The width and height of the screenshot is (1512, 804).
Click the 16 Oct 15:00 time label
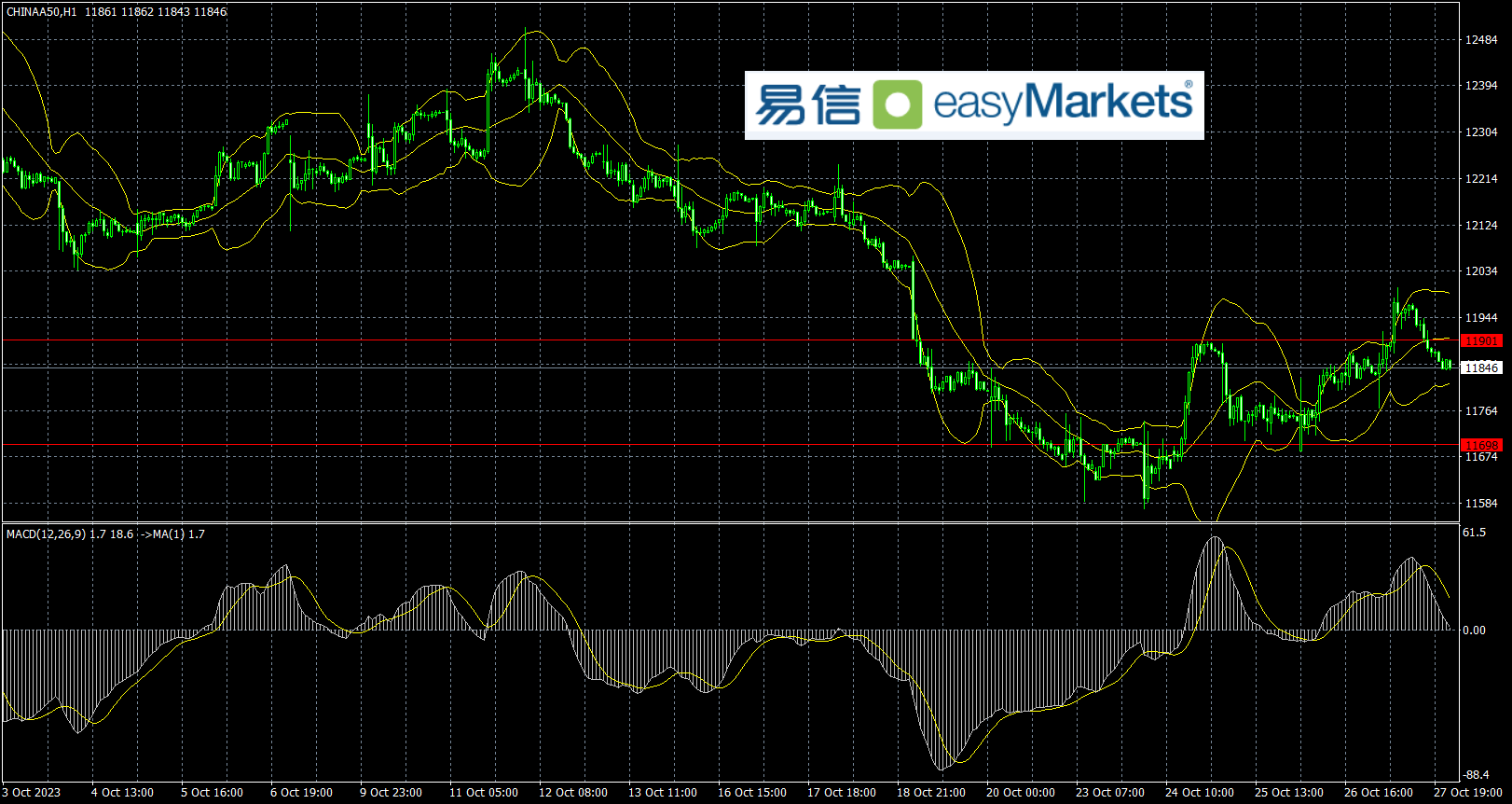coord(752,793)
